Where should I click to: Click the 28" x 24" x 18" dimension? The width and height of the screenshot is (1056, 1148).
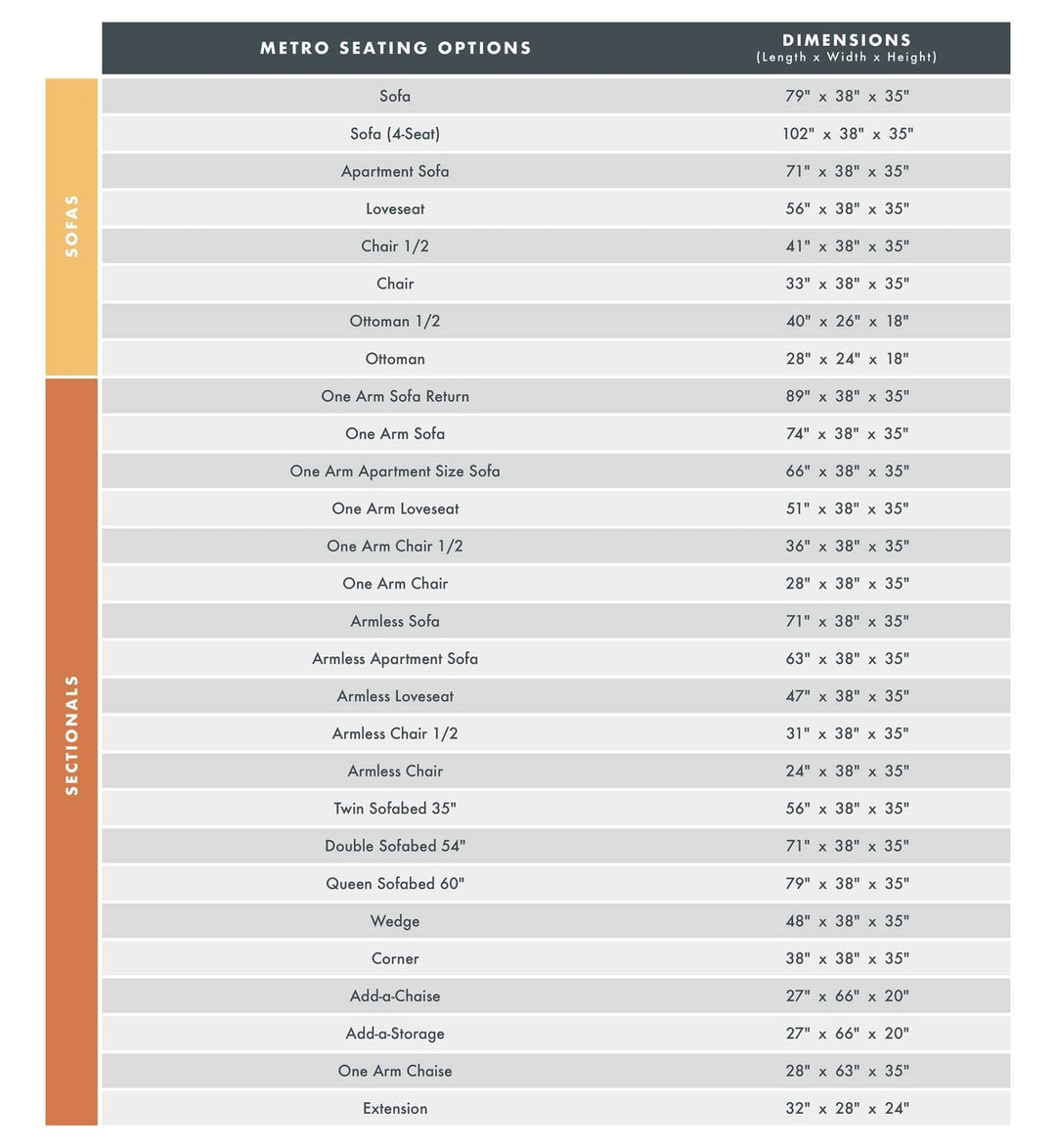847,359
